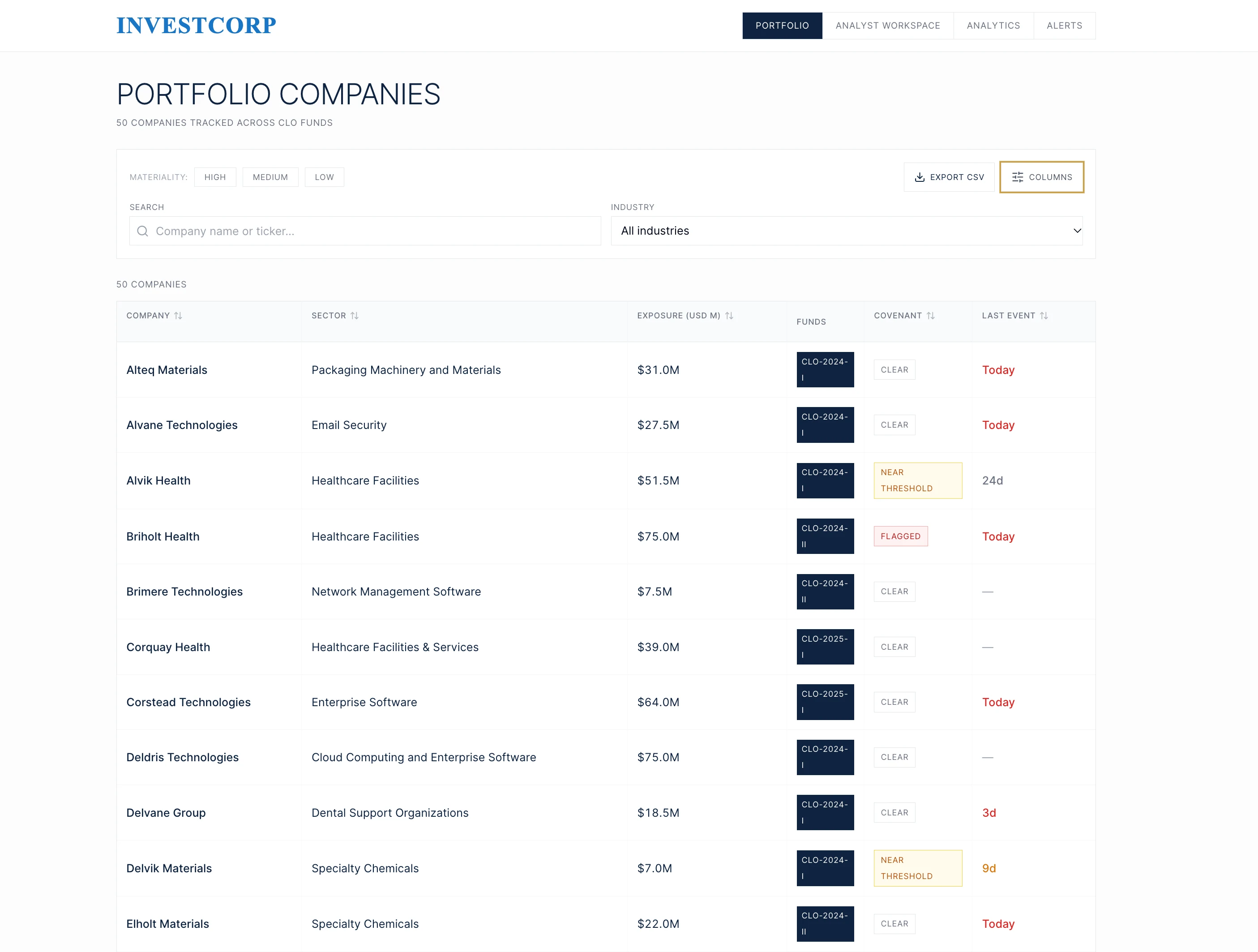
Task: Click Corquay Health's CLO-2025-I fund tag
Action: [825, 647]
